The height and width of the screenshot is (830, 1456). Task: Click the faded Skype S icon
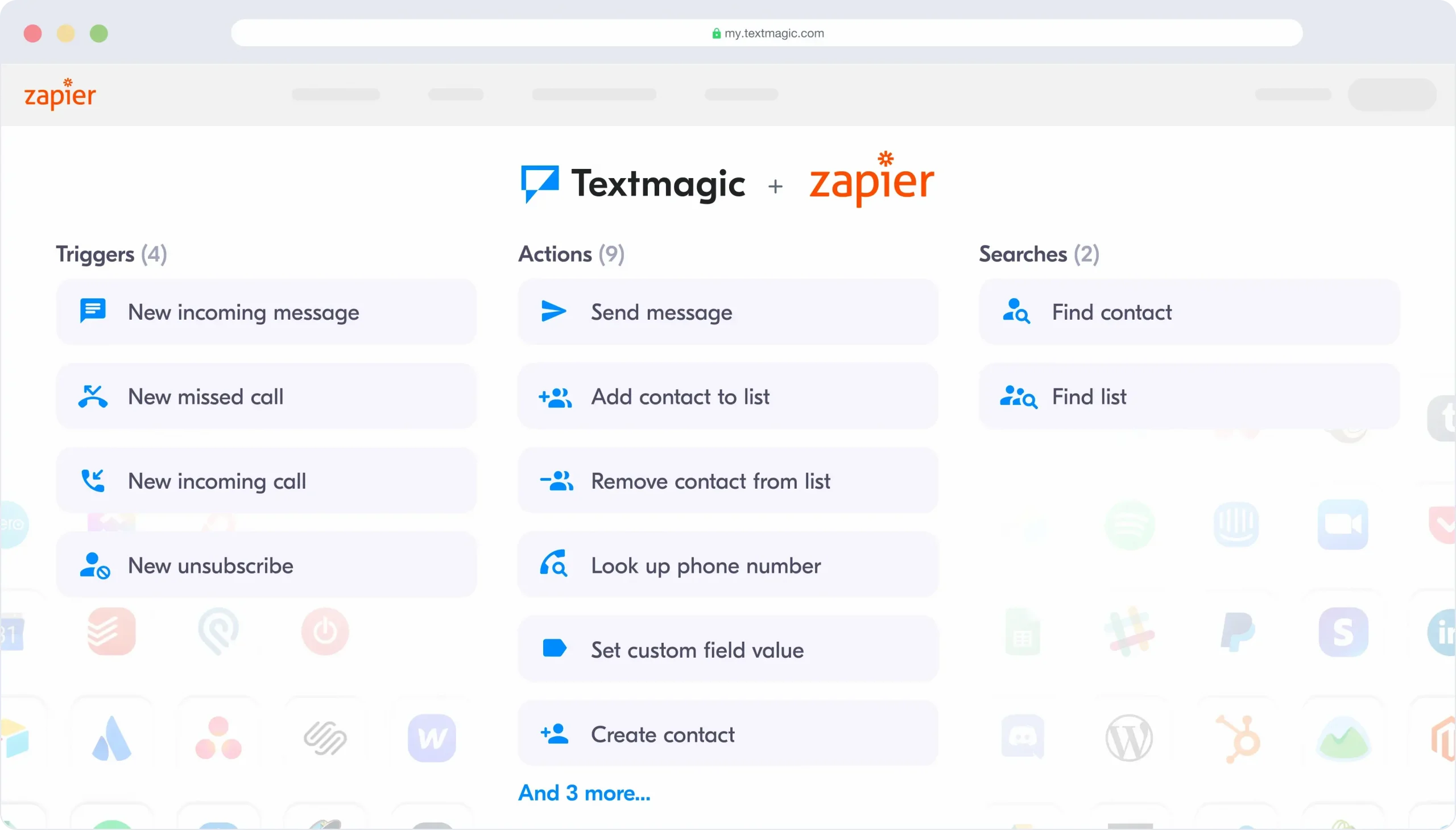[1343, 631]
